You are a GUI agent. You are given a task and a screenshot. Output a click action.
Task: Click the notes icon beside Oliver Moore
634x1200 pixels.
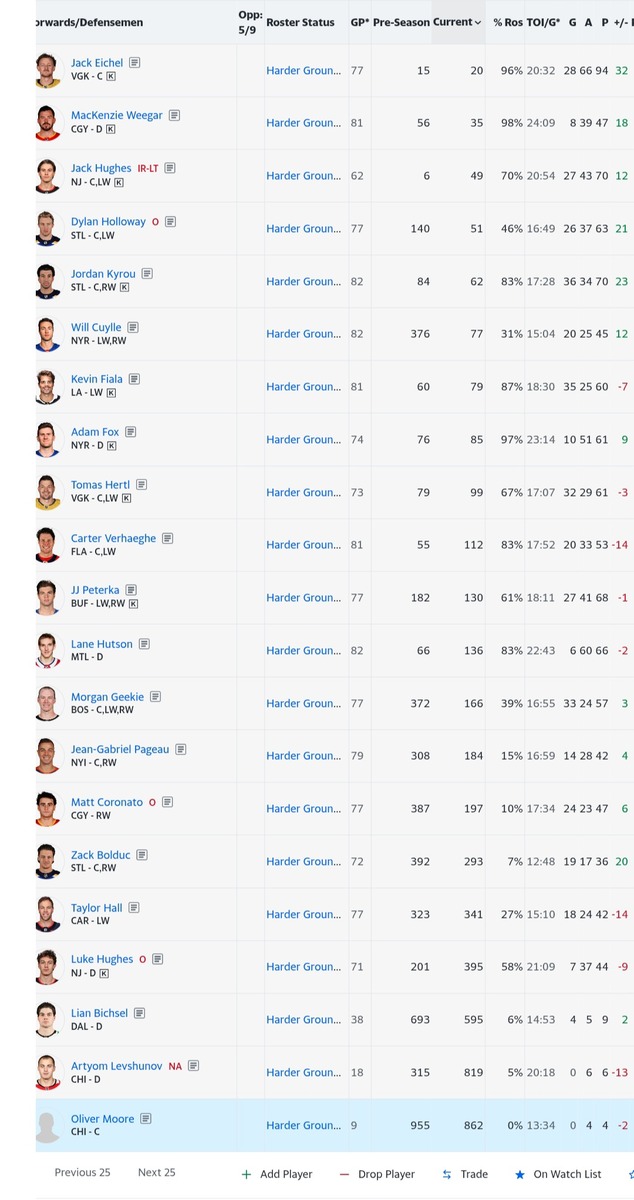point(146,1119)
